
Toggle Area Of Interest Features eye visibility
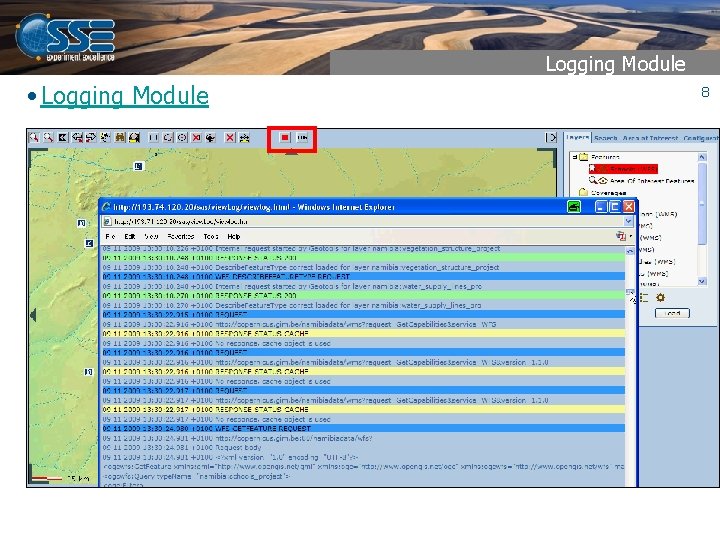[603, 180]
